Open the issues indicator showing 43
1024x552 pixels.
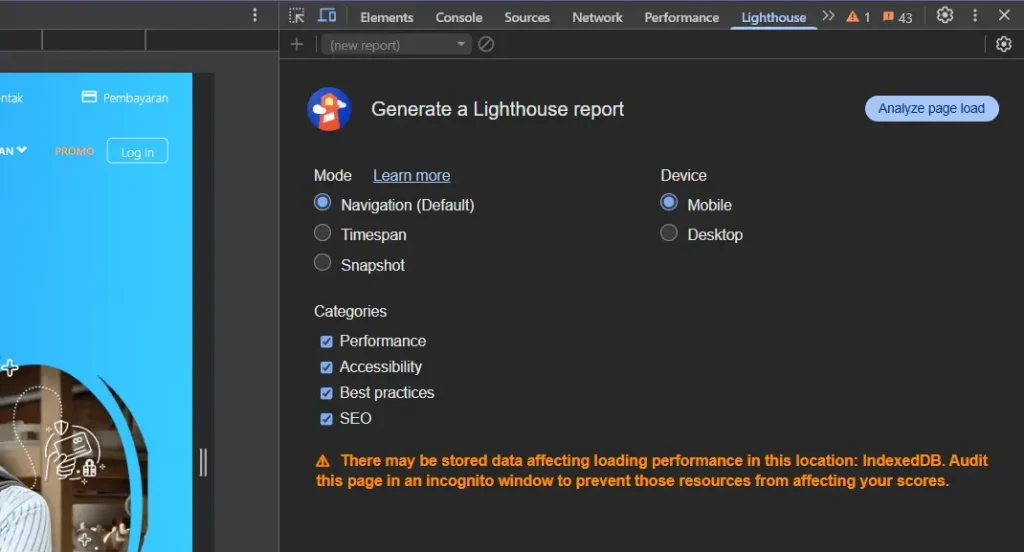(x=898, y=17)
